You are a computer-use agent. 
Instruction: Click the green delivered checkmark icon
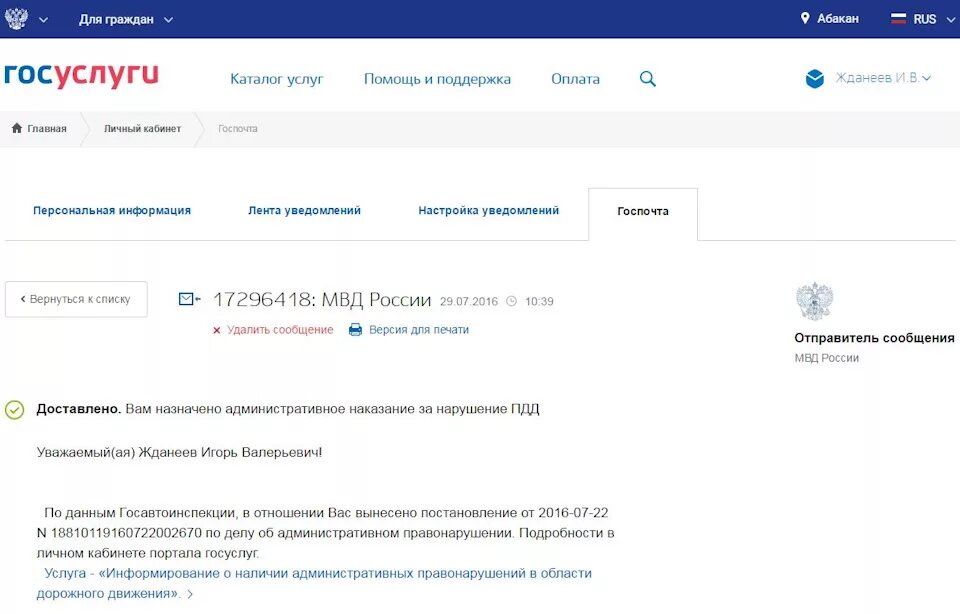click(14, 410)
